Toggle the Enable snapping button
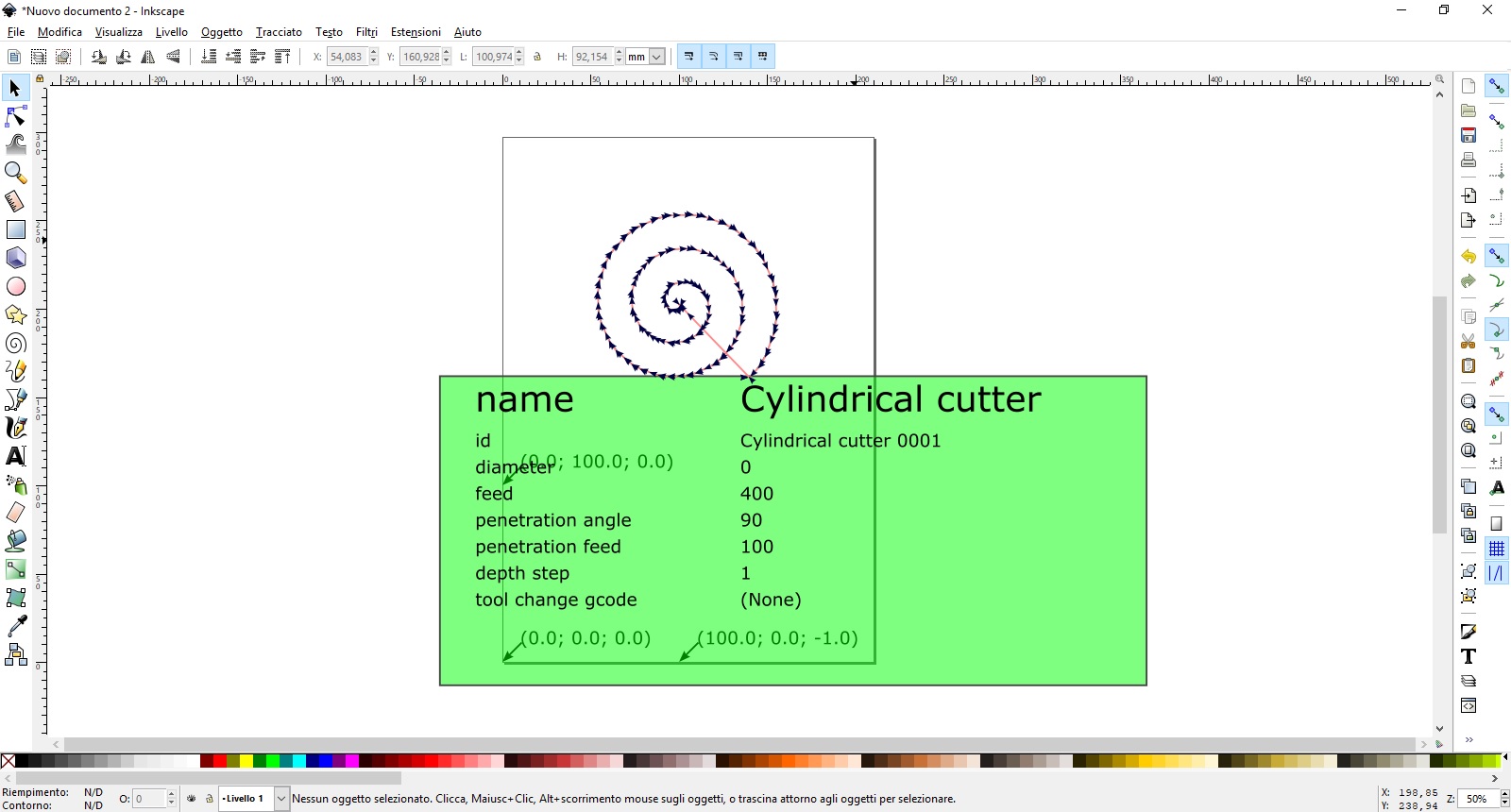Screen dimensions: 1511x812 pyautogui.click(x=1497, y=87)
